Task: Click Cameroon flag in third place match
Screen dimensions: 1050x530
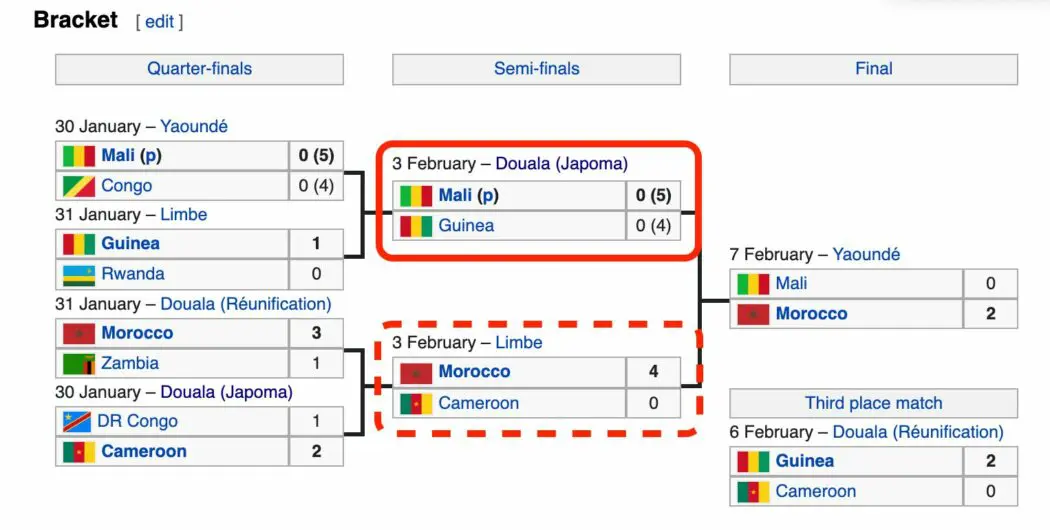Action: coord(753,492)
